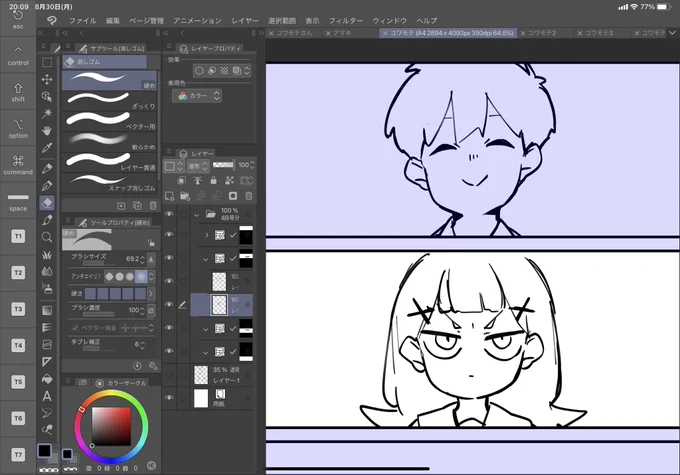Select the Eyedropper tool
Image resolution: width=680 pixels, height=475 pixels.
click(x=47, y=147)
